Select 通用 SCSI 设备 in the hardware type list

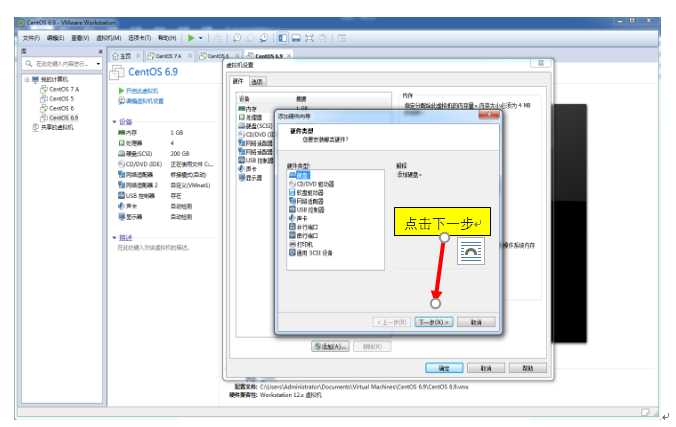tap(311, 253)
